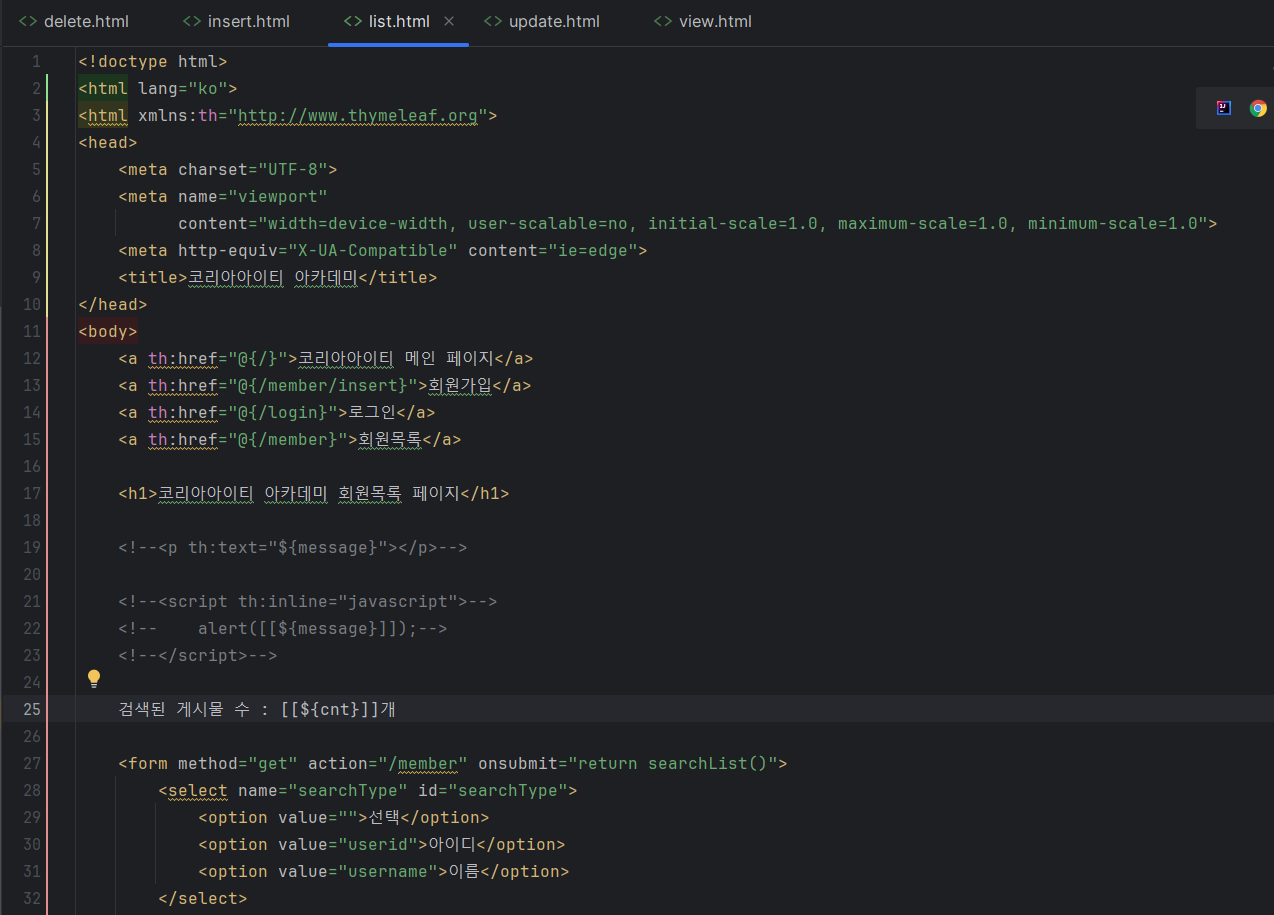Click the 회원목록 anchor text on line 15
This screenshot has height=915, width=1274.
[x=390, y=439]
